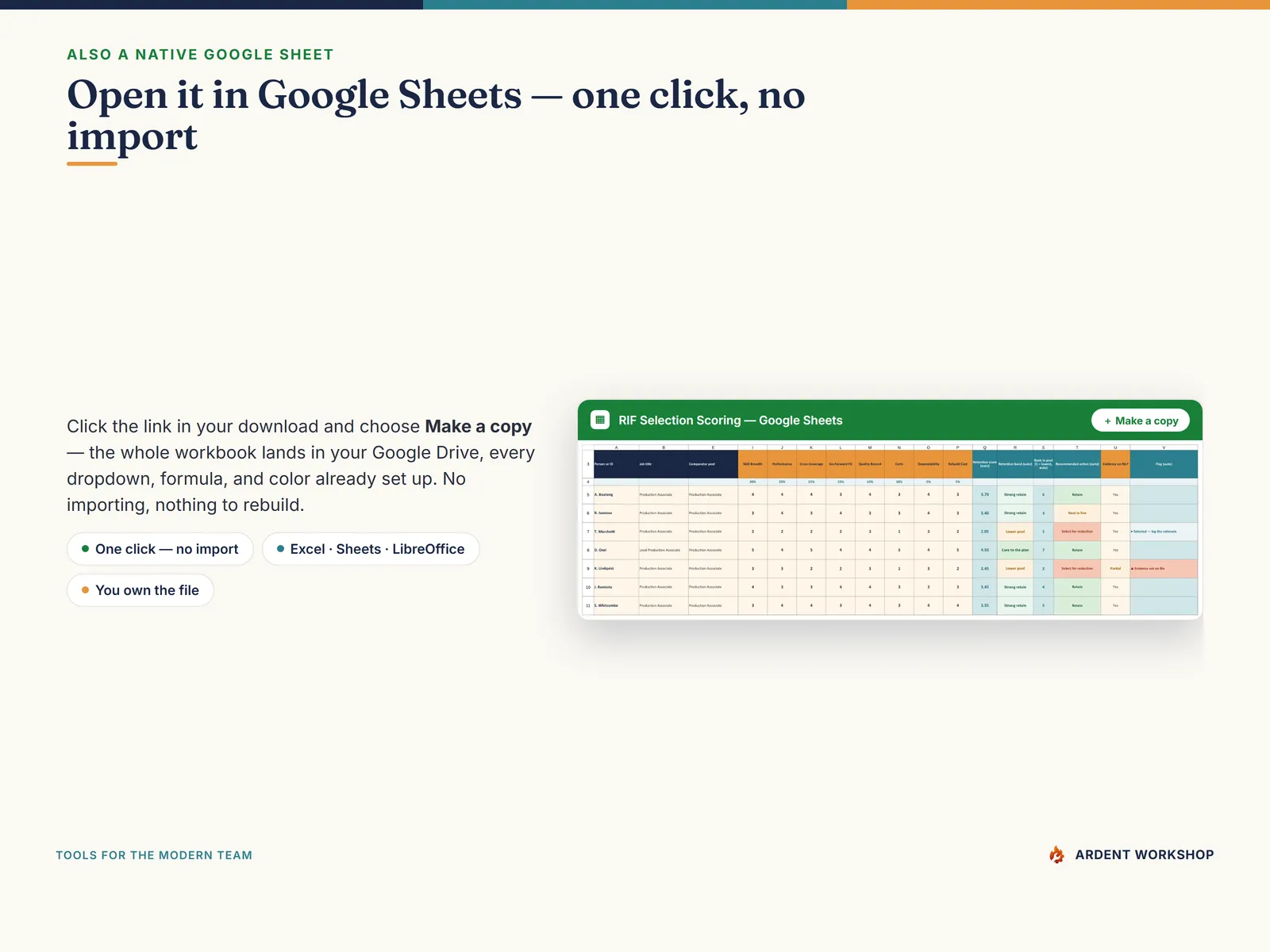Select the "Go-Forward Fit" header cell
Image resolution: width=1270 pixels, height=952 pixels.
pyautogui.click(x=841, y=464)
